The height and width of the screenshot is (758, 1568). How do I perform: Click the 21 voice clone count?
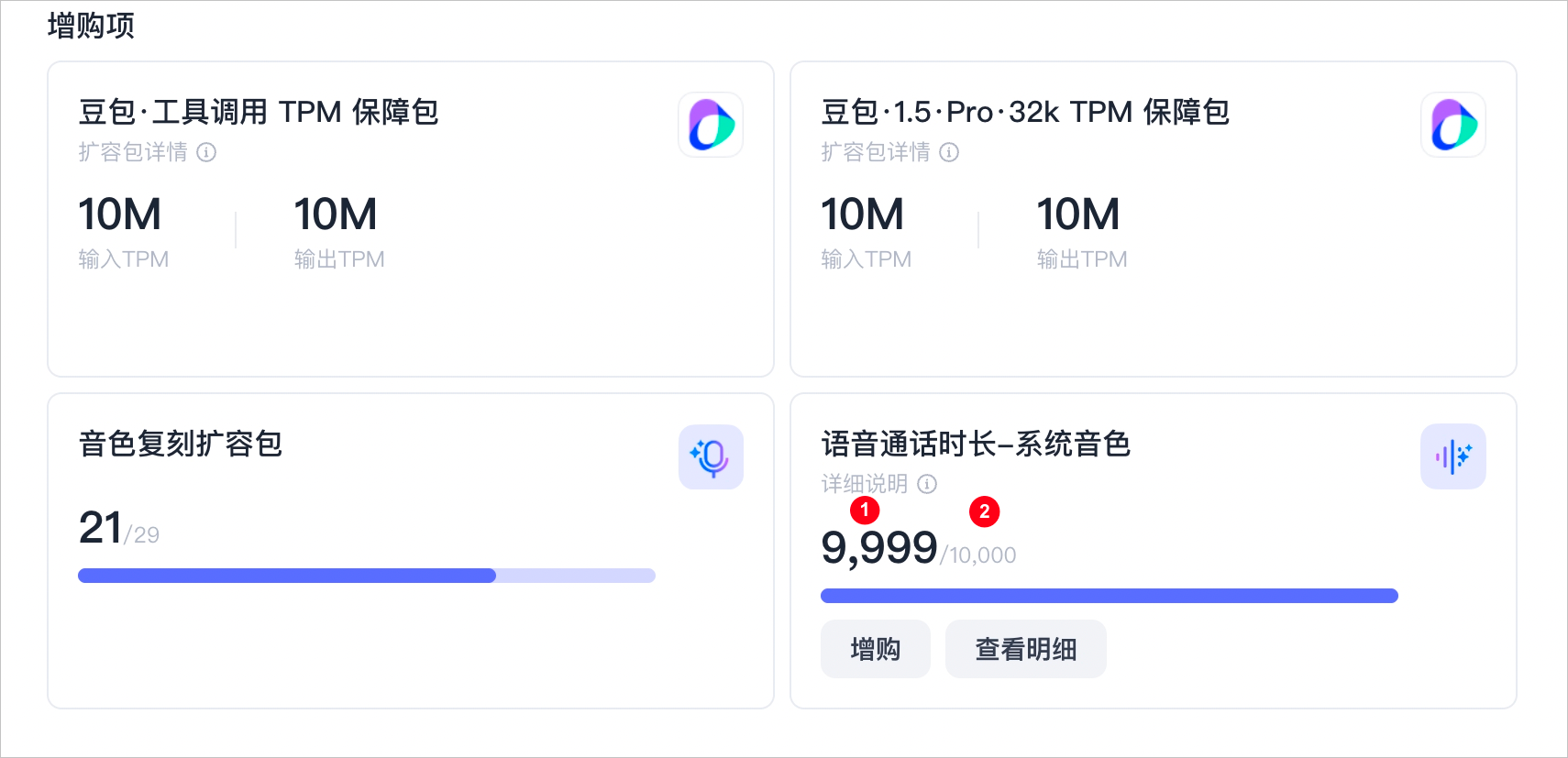click(101, 528)
